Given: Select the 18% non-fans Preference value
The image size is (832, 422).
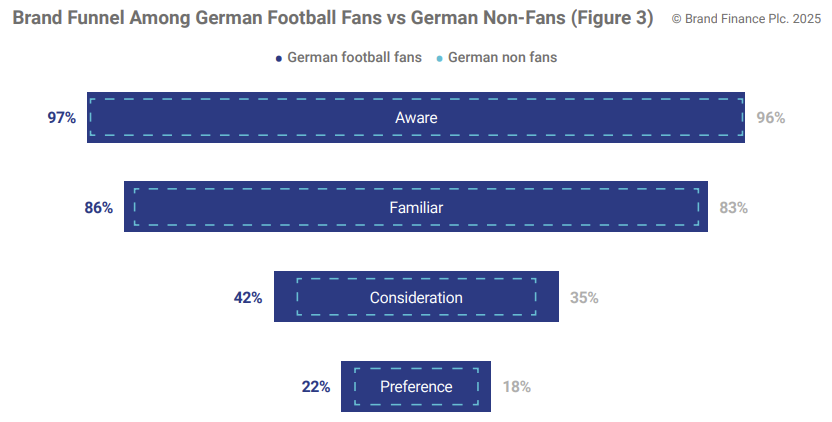Looking at the screenshot, I should [517, 387].
